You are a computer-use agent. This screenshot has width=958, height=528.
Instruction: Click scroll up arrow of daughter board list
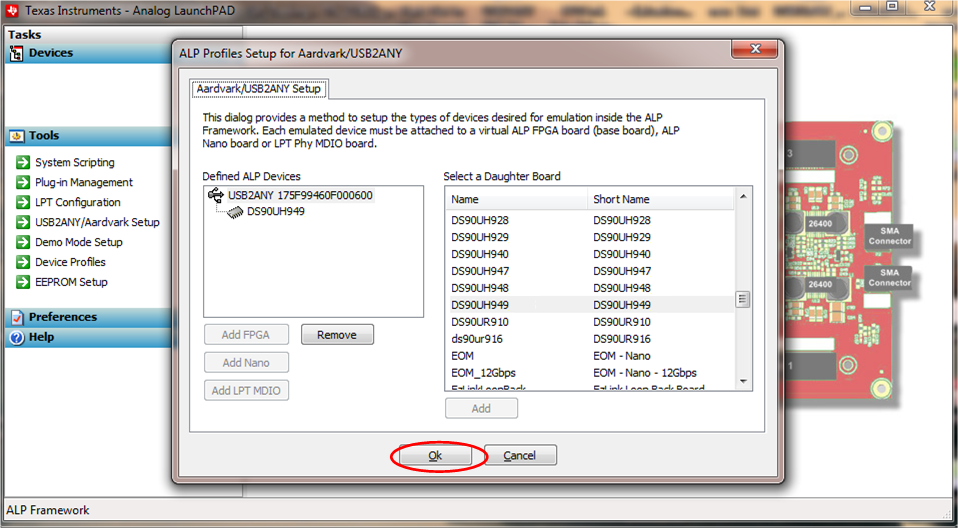point(743,196)
